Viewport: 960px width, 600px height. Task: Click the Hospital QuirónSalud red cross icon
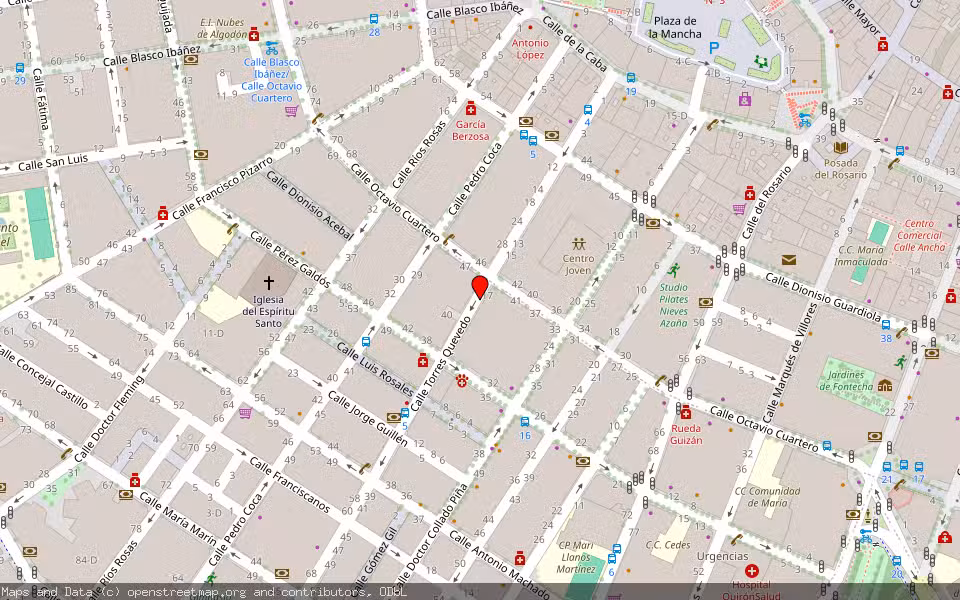[x=751, y=571]
